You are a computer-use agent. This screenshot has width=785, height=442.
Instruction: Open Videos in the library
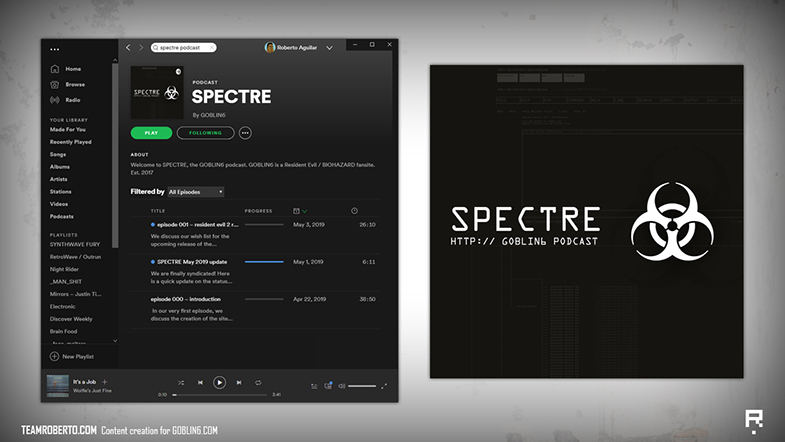pos(59,204)
